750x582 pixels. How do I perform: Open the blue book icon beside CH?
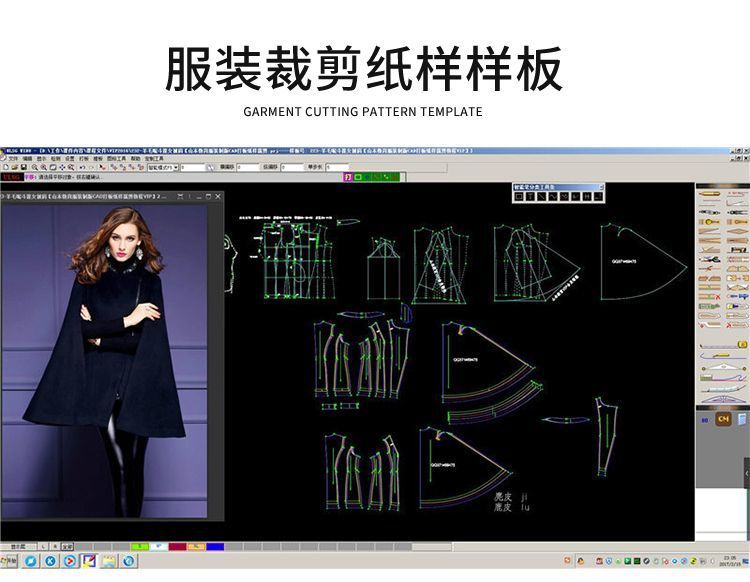click(x=742, y=418)
